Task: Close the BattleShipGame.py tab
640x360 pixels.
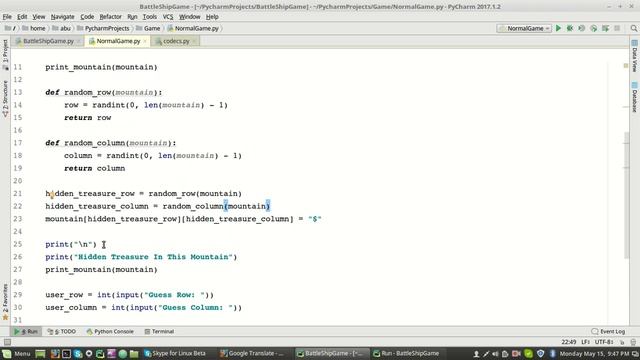Action: 79,41
